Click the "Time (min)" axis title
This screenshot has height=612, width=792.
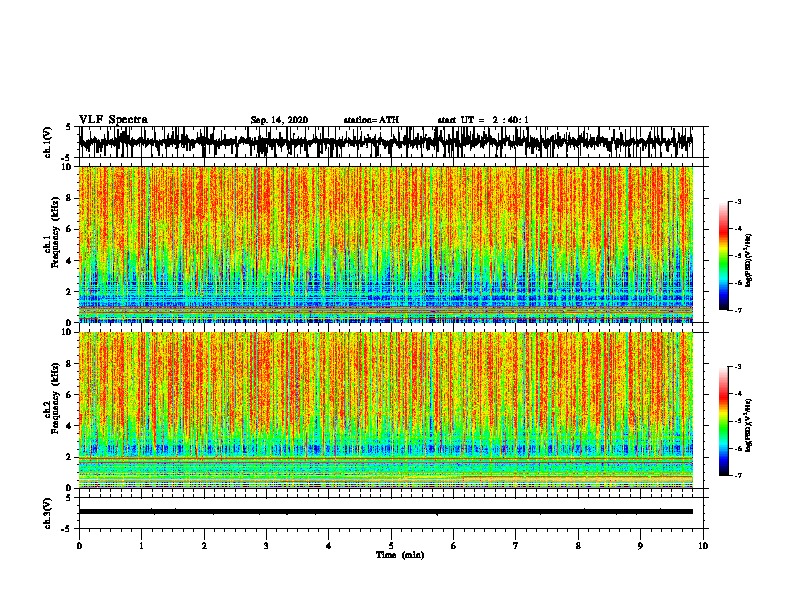click(x=400, y=555)
